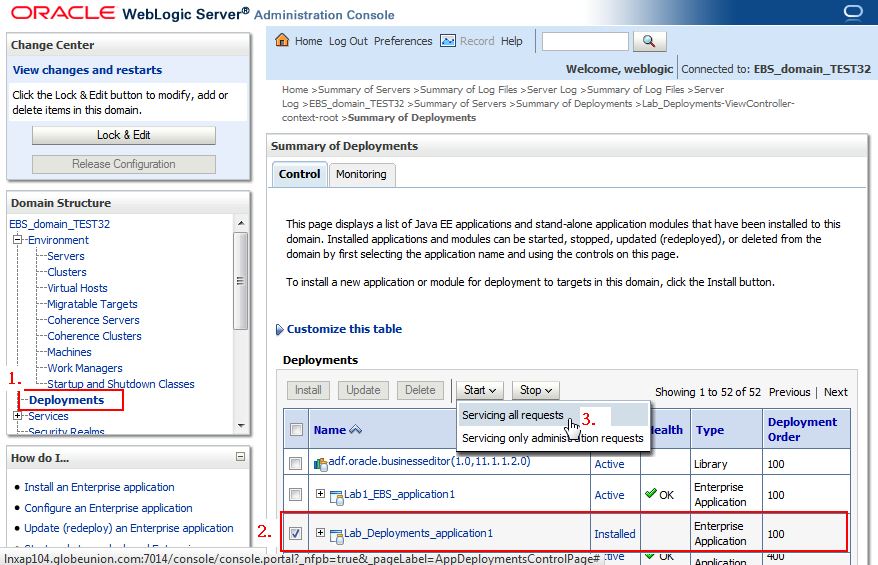Check the adf.oracle.businesseditor row checkbox

click(x=296, y=464)
